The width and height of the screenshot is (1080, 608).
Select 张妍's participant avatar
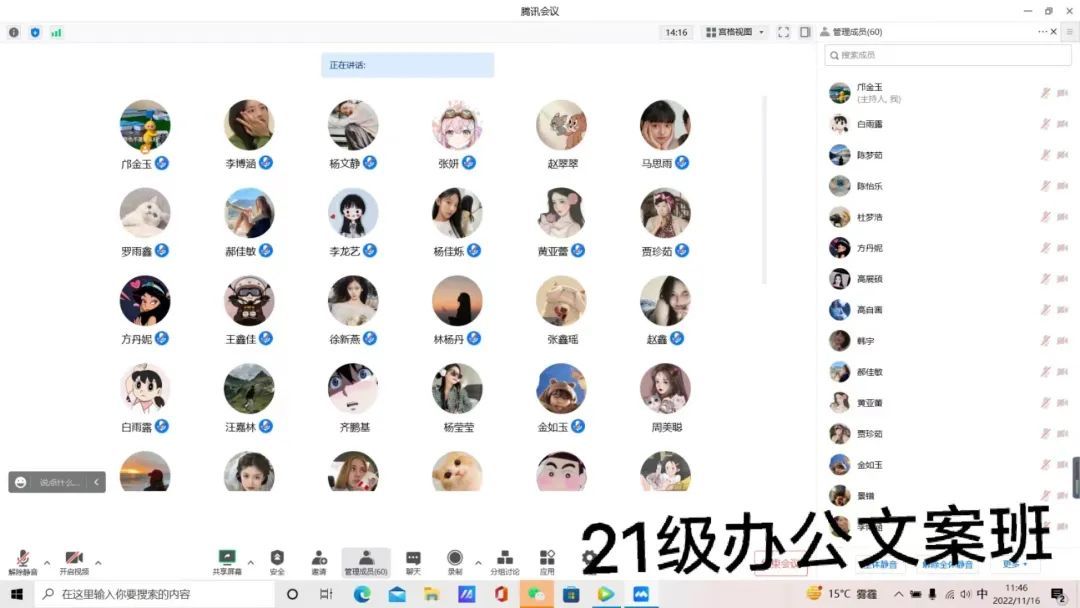click(457, 125)
